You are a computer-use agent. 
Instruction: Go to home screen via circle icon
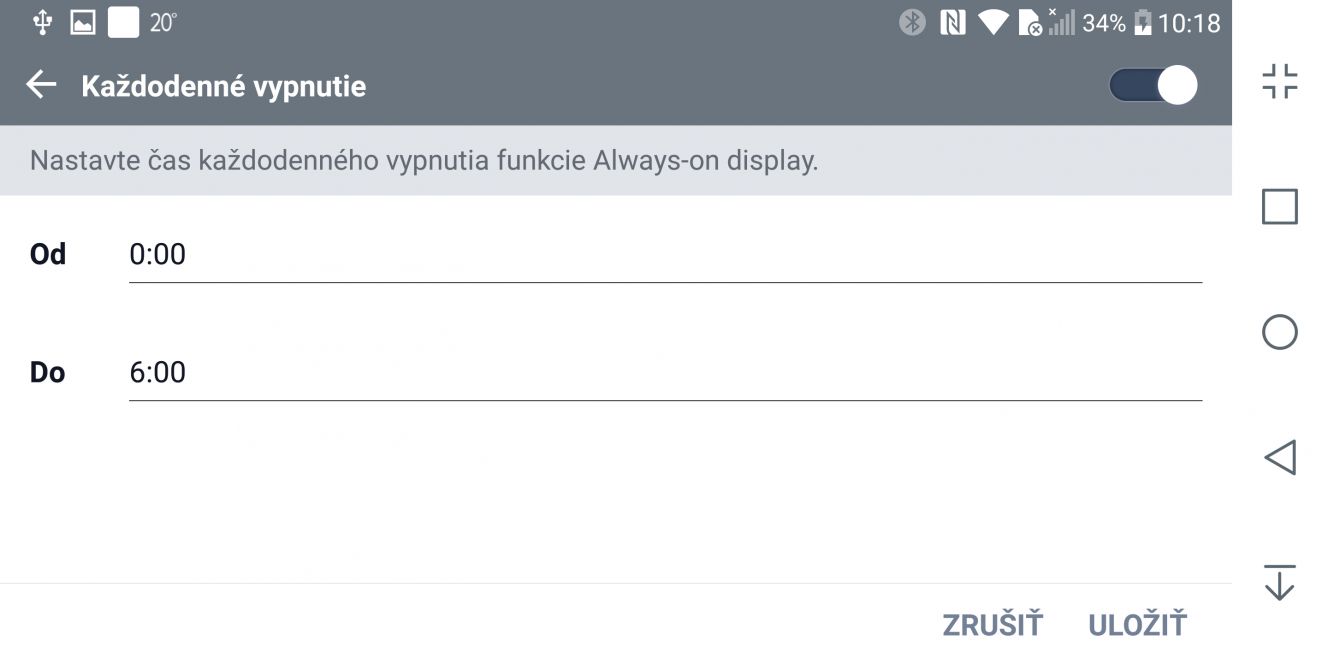(x=1280, y=332)
